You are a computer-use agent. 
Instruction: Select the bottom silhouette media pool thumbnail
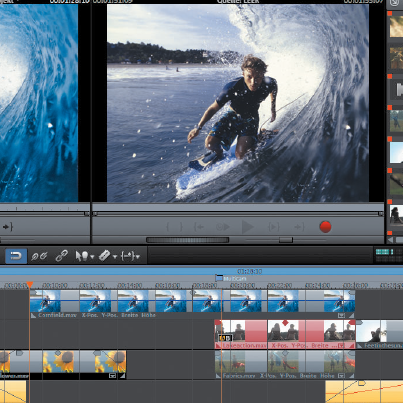(x=396, y=215)
